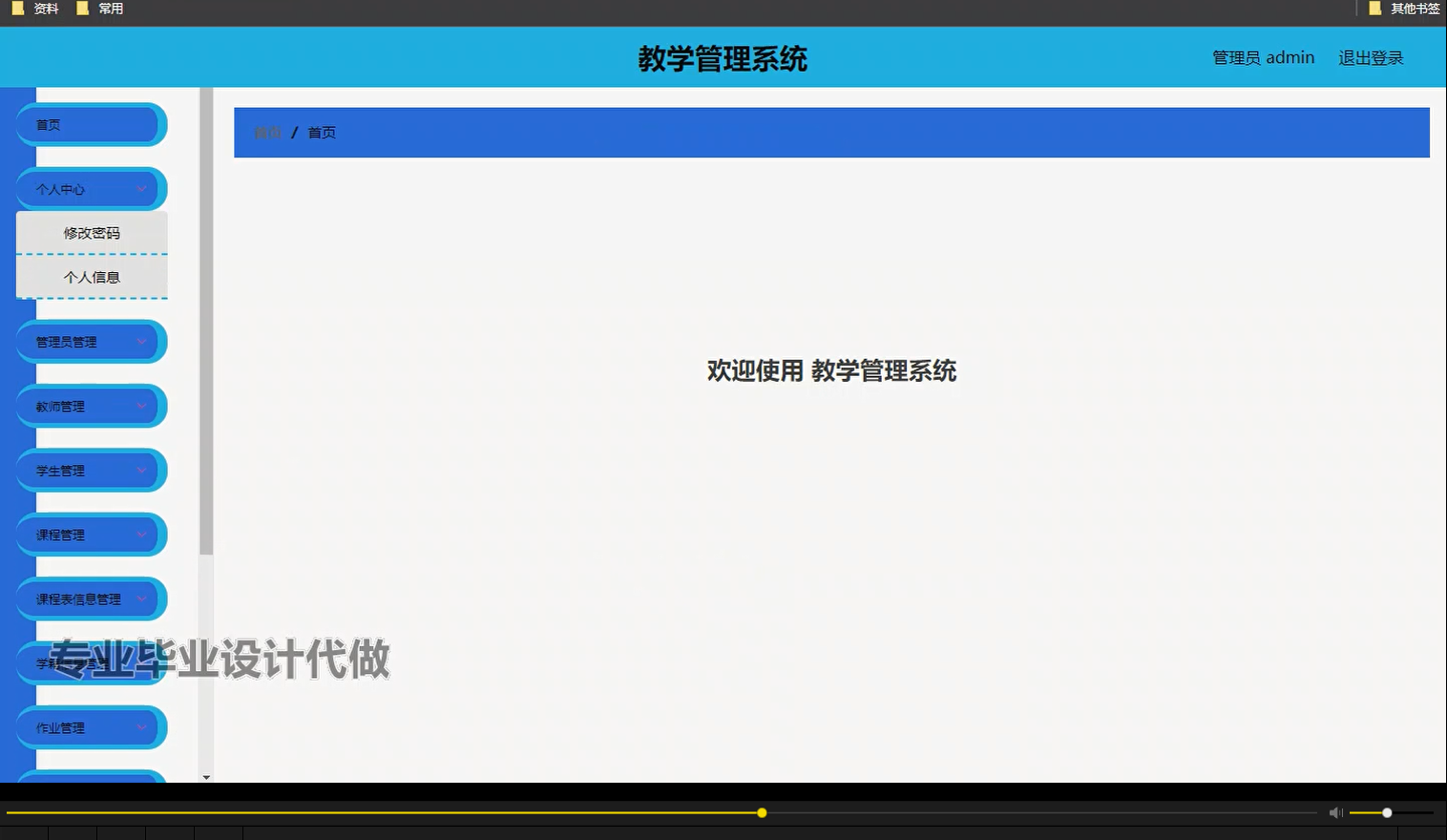
Task: Select 个人信息 under 个人中心
Action: 92,277
